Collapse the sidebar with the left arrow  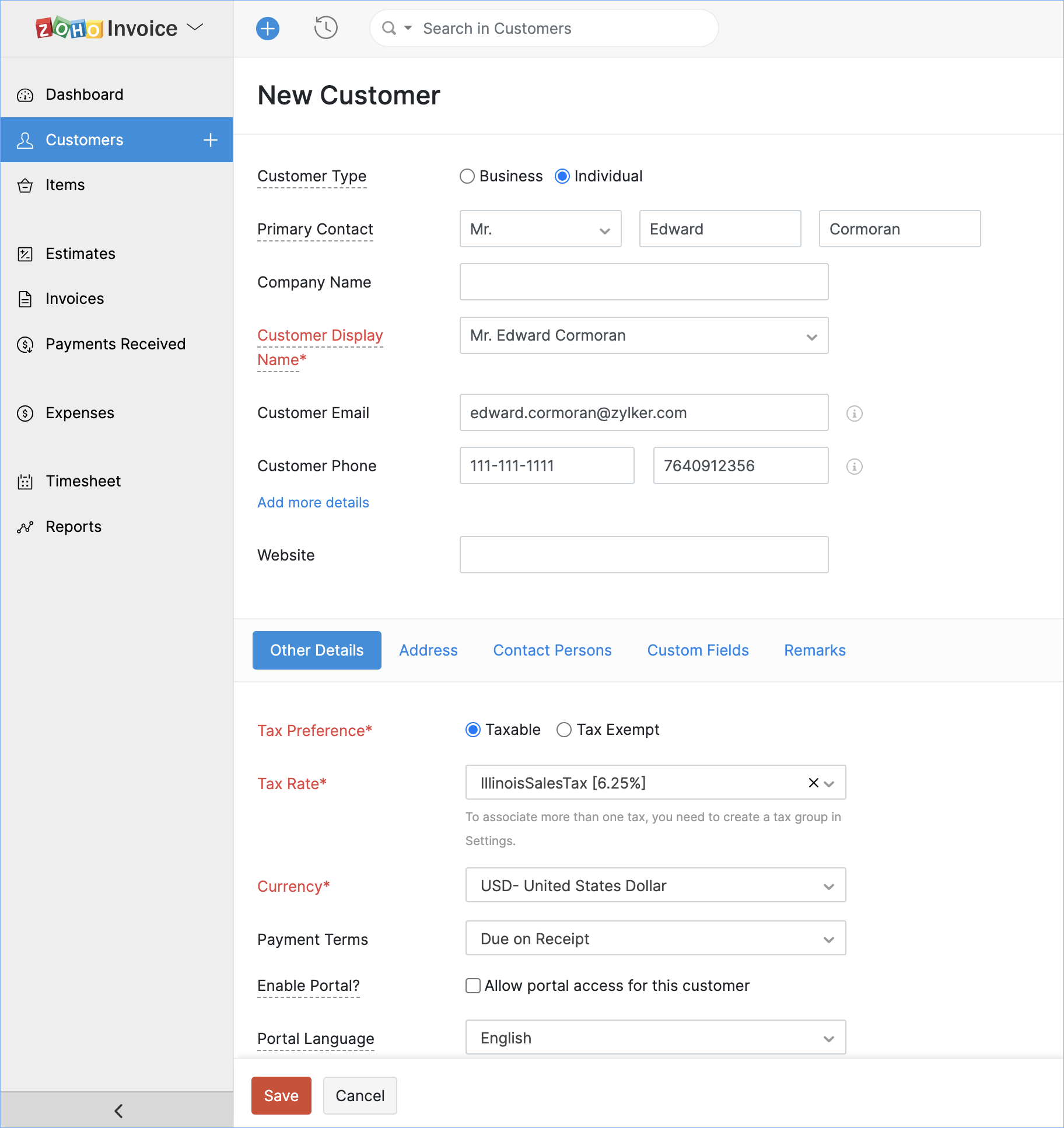pyautogui.click(x=118, y=1111)
